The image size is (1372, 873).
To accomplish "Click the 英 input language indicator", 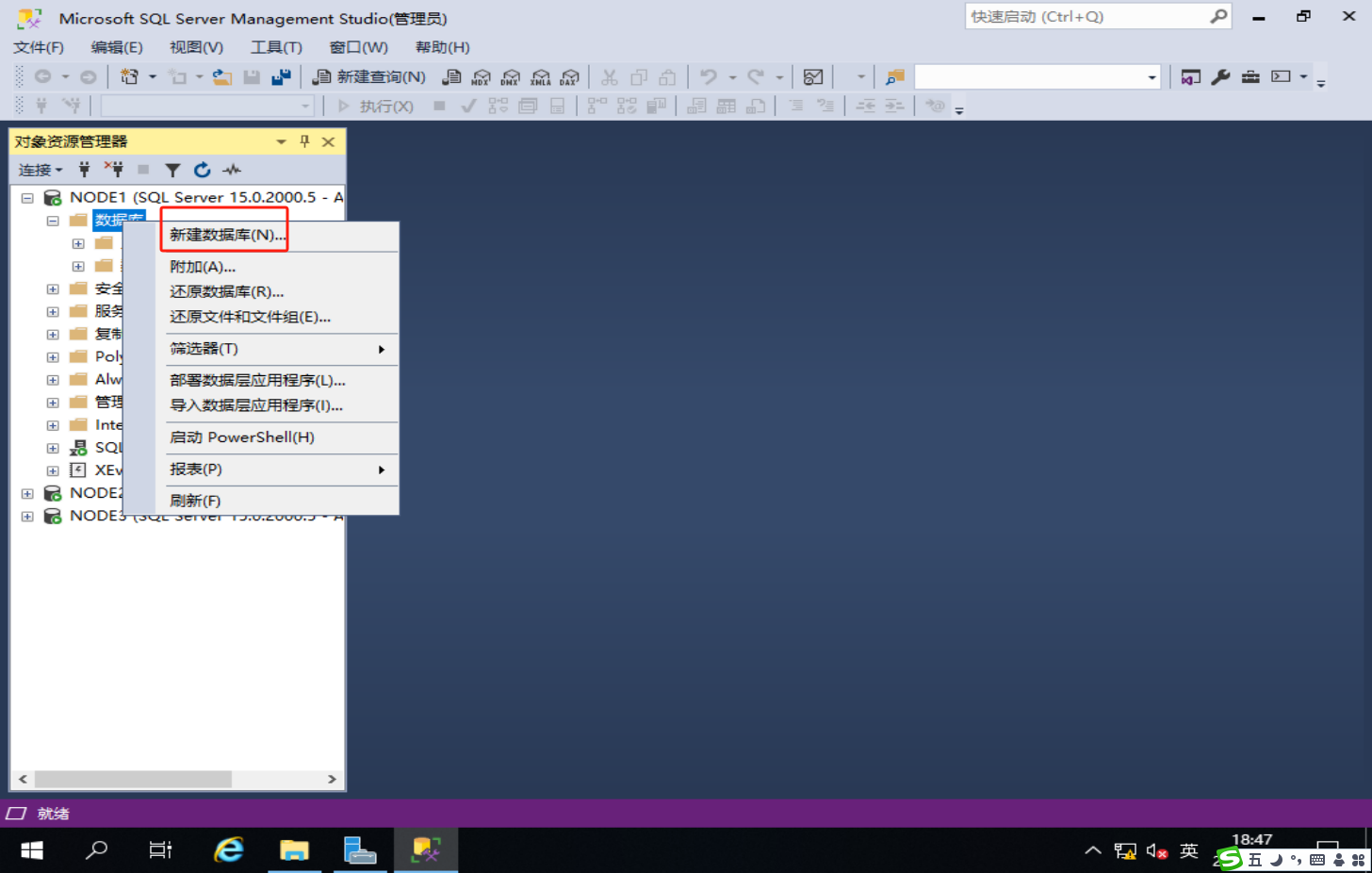I will [1189, 851].
